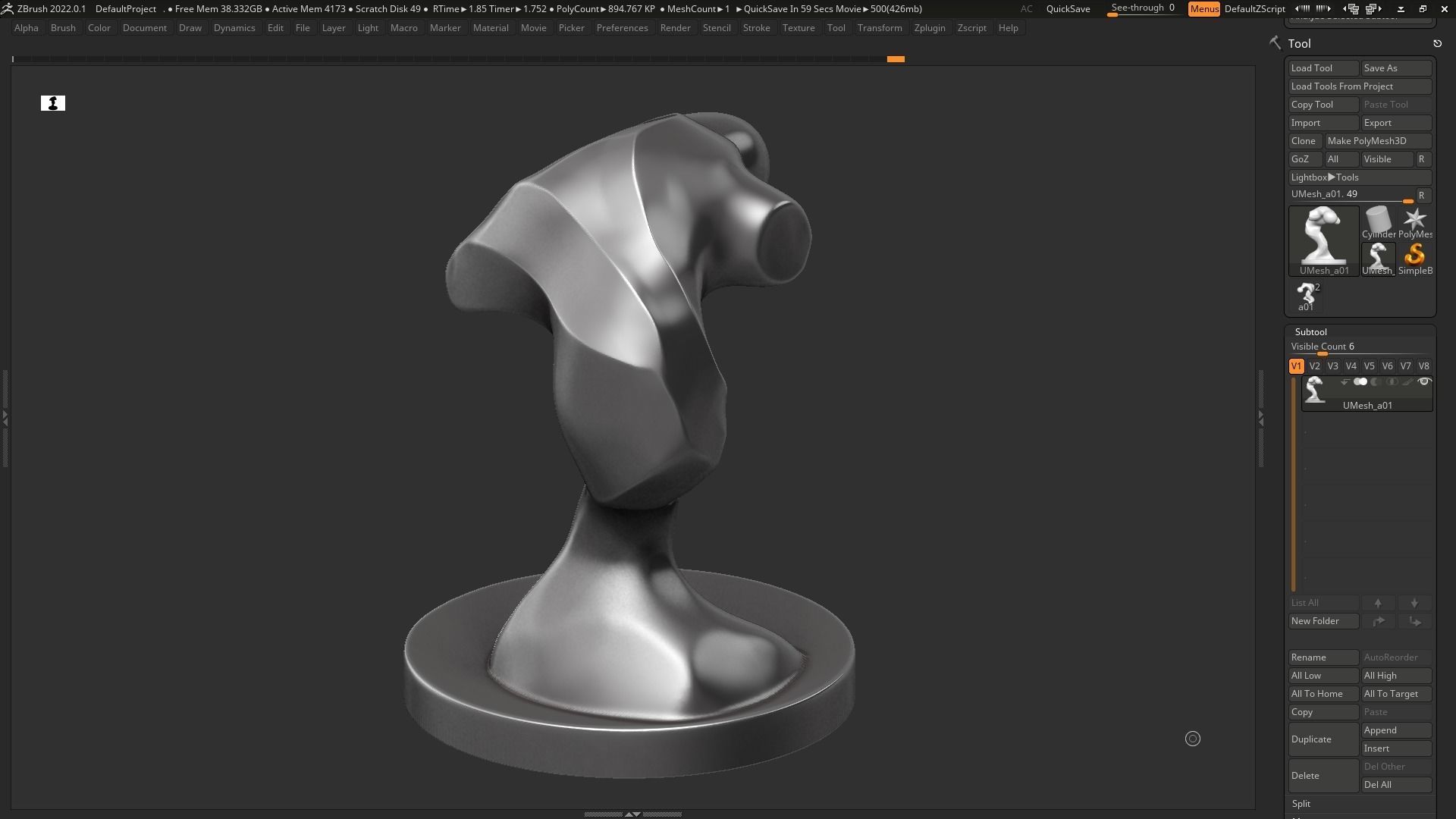Activate the V4 visibility set
The width and height of the screenshot is (1456, 819).
pyautogui.click(x=1351, y=366)
